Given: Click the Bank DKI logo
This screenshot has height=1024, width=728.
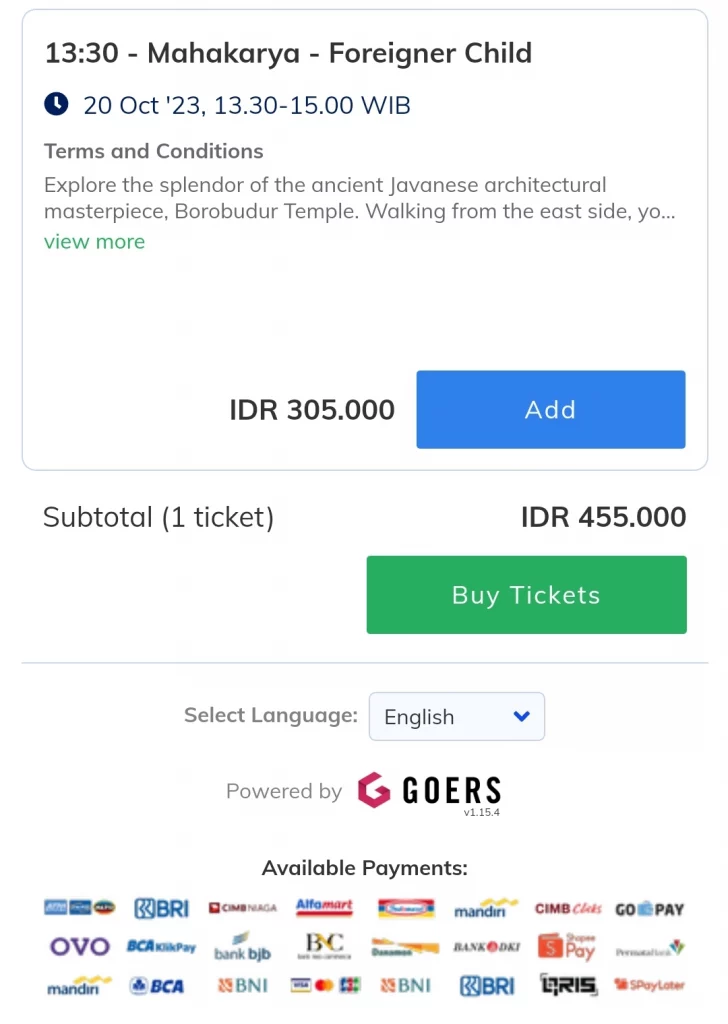Looking at the screenshot, I should tap(486, 947).
